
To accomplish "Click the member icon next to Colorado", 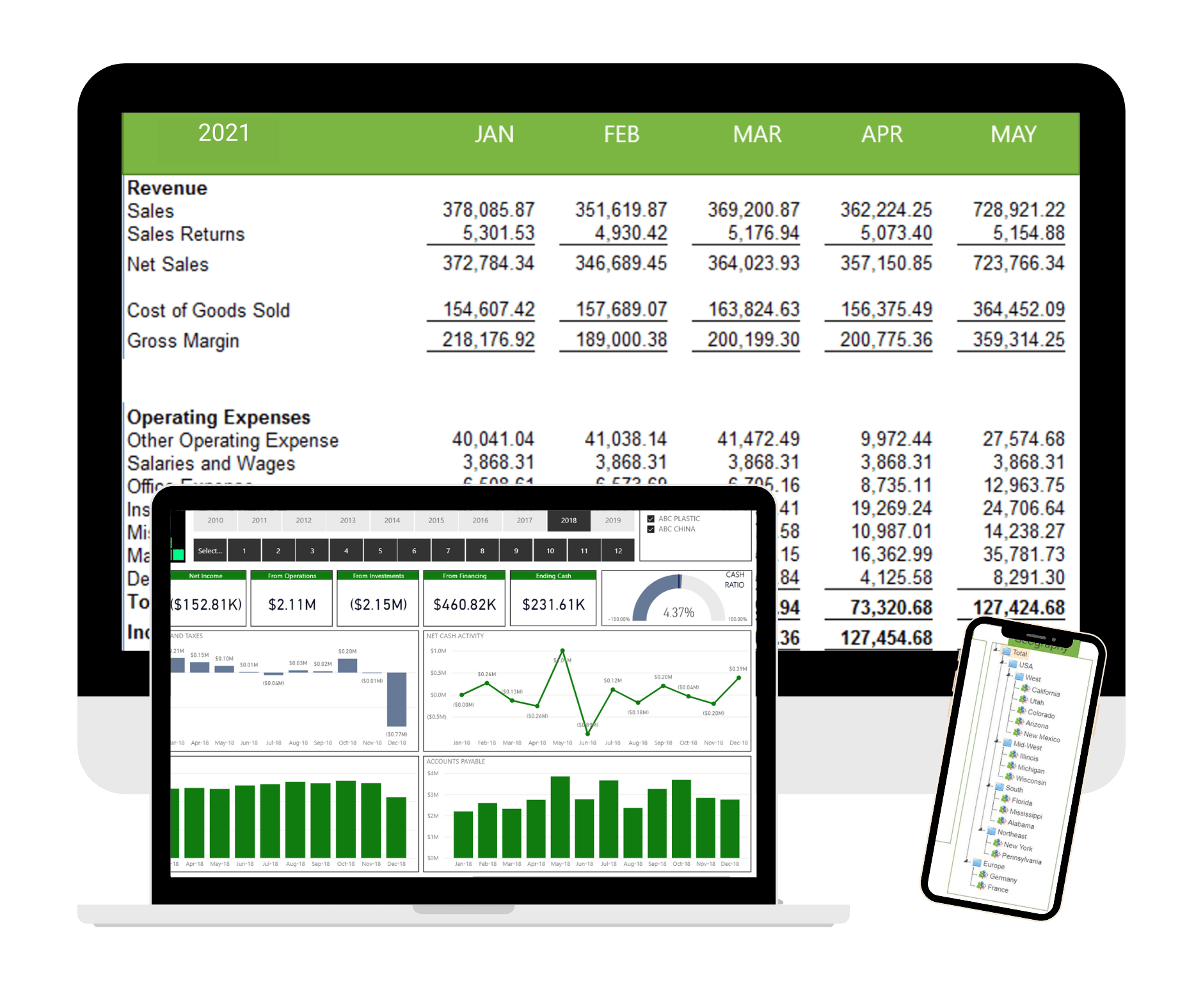I will pos(1021,710).
